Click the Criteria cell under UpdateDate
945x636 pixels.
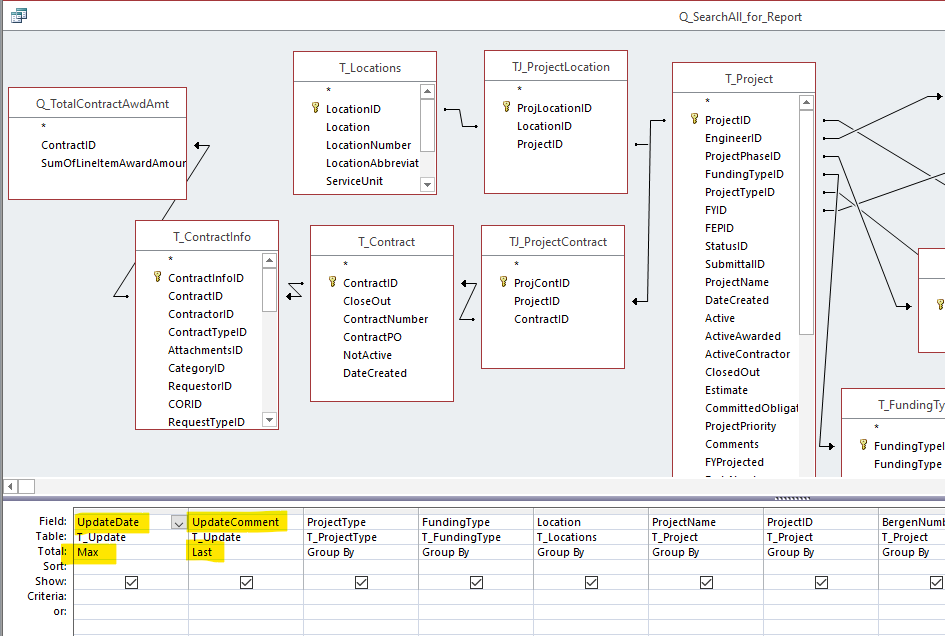[131, 597]
